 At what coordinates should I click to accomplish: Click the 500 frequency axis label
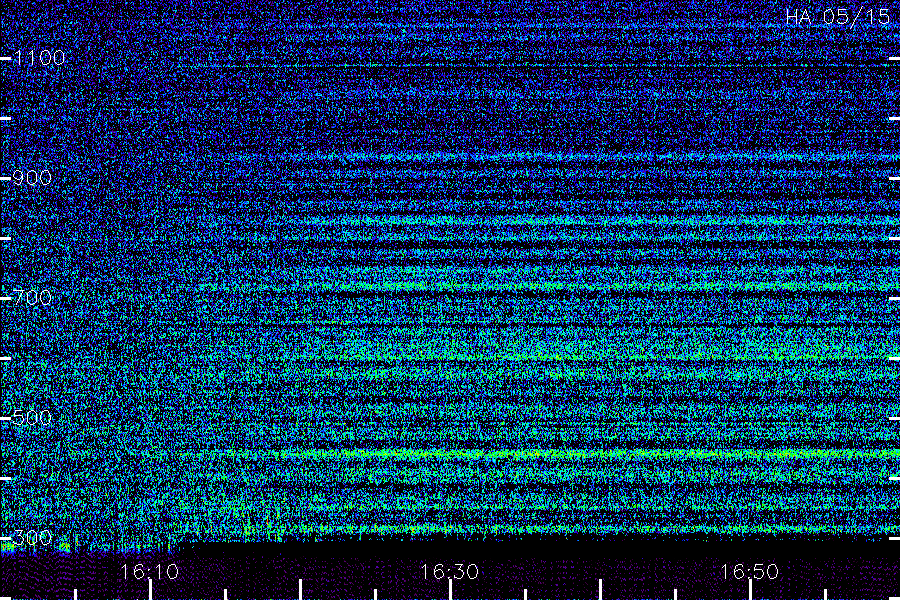click(x=32, y=417)
